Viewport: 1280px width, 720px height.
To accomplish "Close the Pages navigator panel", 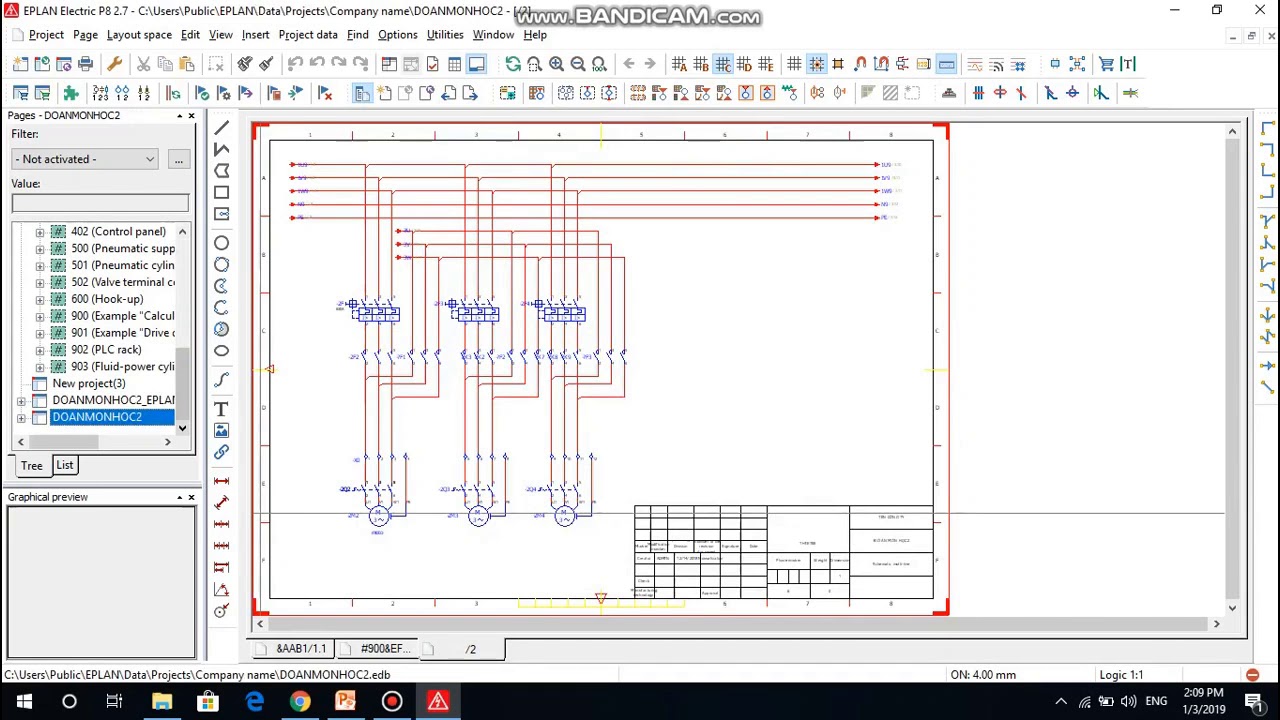I will 191,116.
